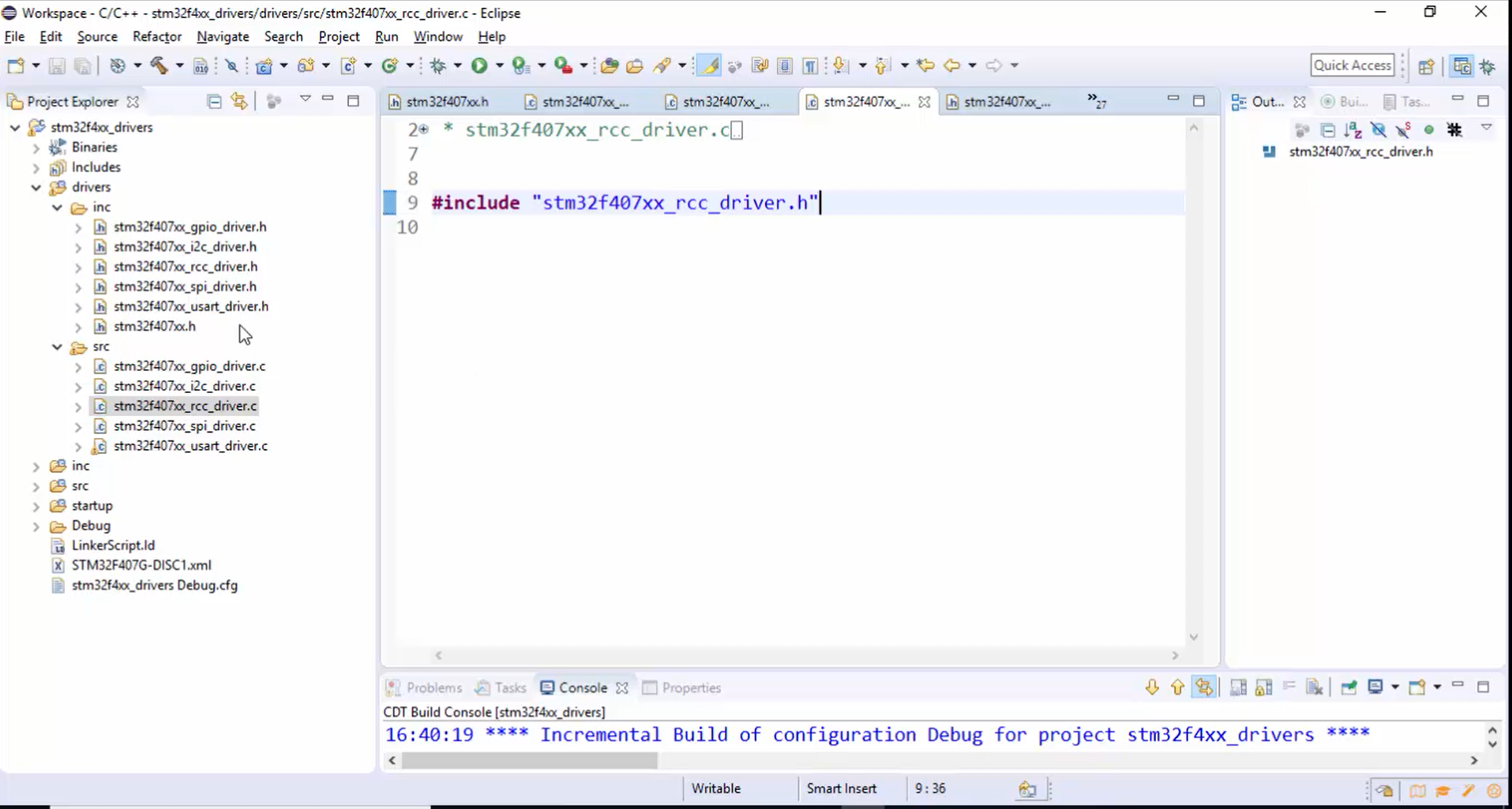
Task: Toggle Group Includes hash icon in Outline
Action: (x=1454, y=129)
